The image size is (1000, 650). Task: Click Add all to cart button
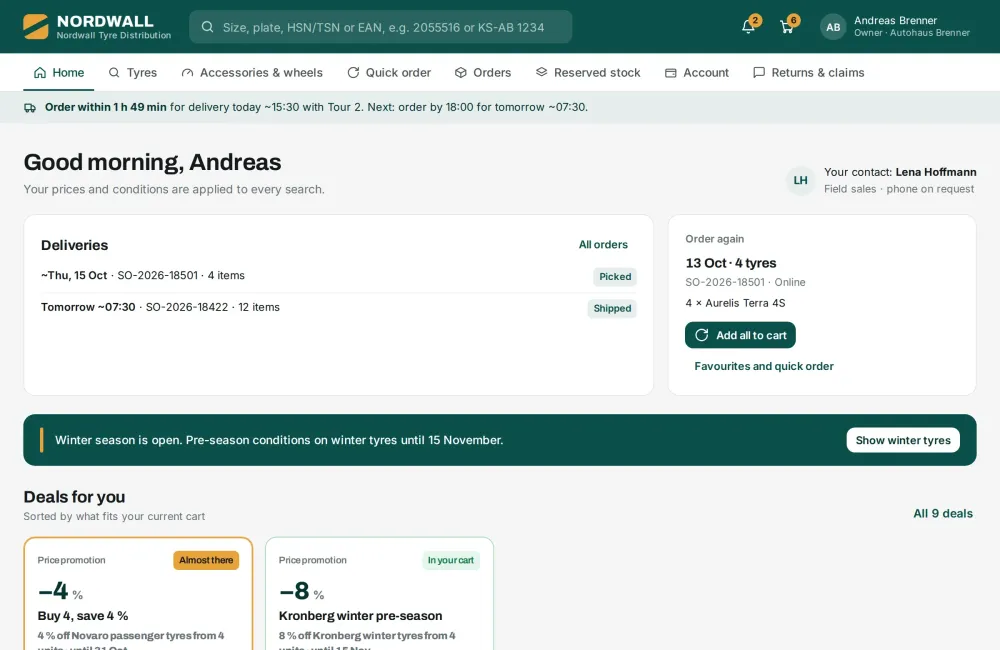pyautogui.click(x=740, y=335)
